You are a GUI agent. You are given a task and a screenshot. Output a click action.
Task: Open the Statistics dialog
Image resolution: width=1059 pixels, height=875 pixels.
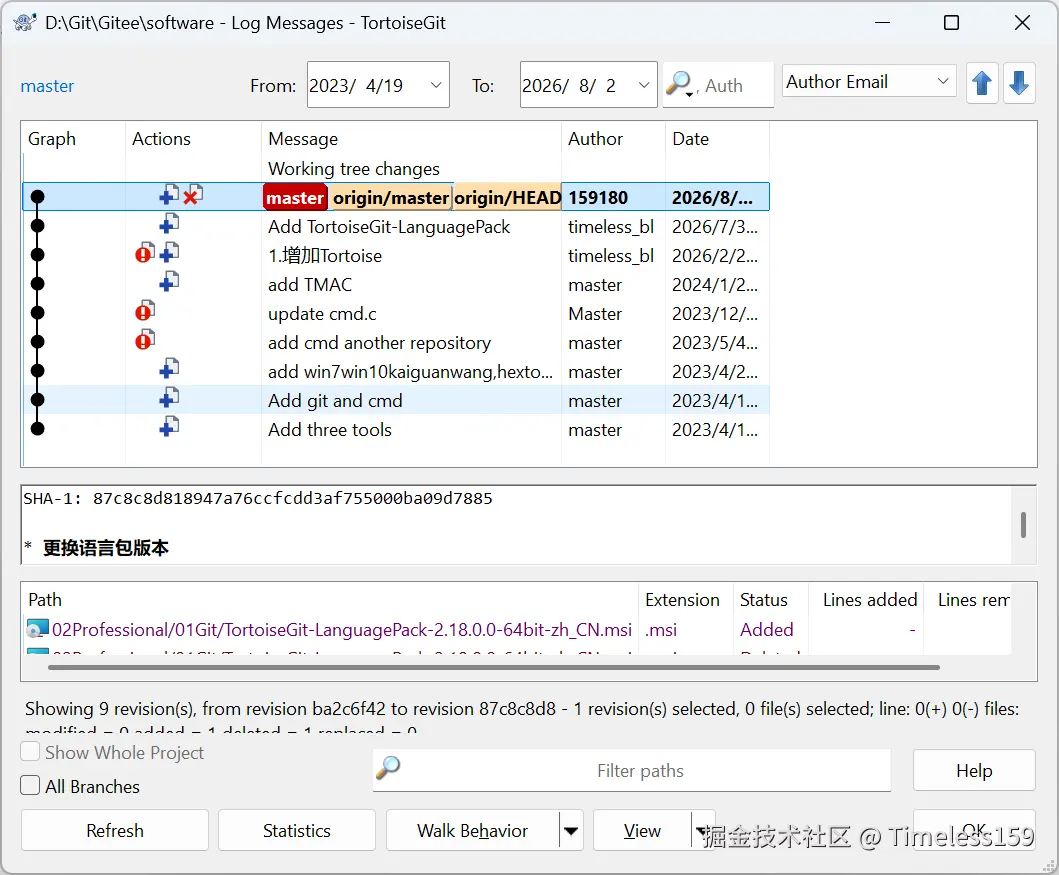(x=296, y=830)
